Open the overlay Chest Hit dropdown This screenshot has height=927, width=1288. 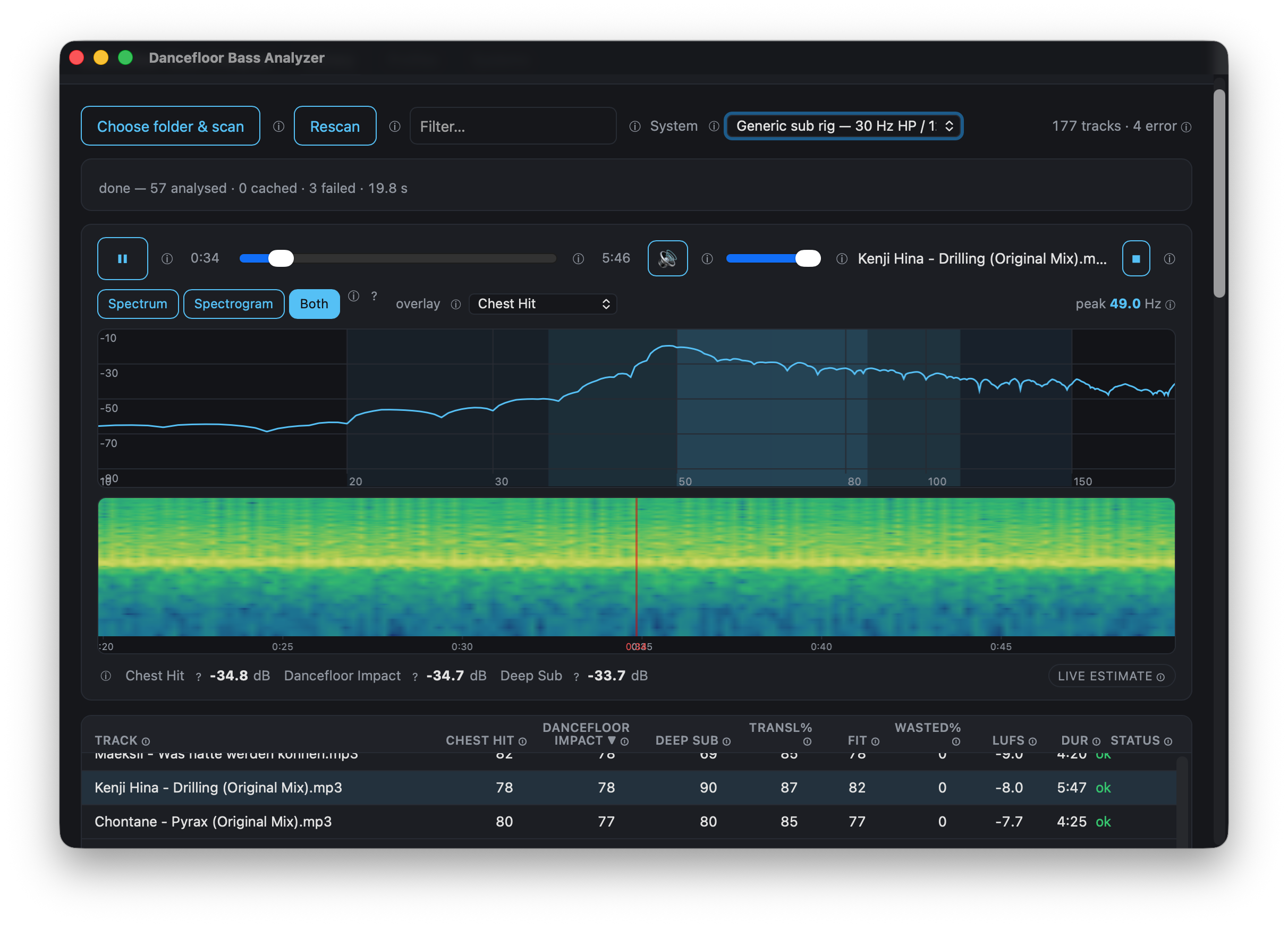tap(543, 304)
